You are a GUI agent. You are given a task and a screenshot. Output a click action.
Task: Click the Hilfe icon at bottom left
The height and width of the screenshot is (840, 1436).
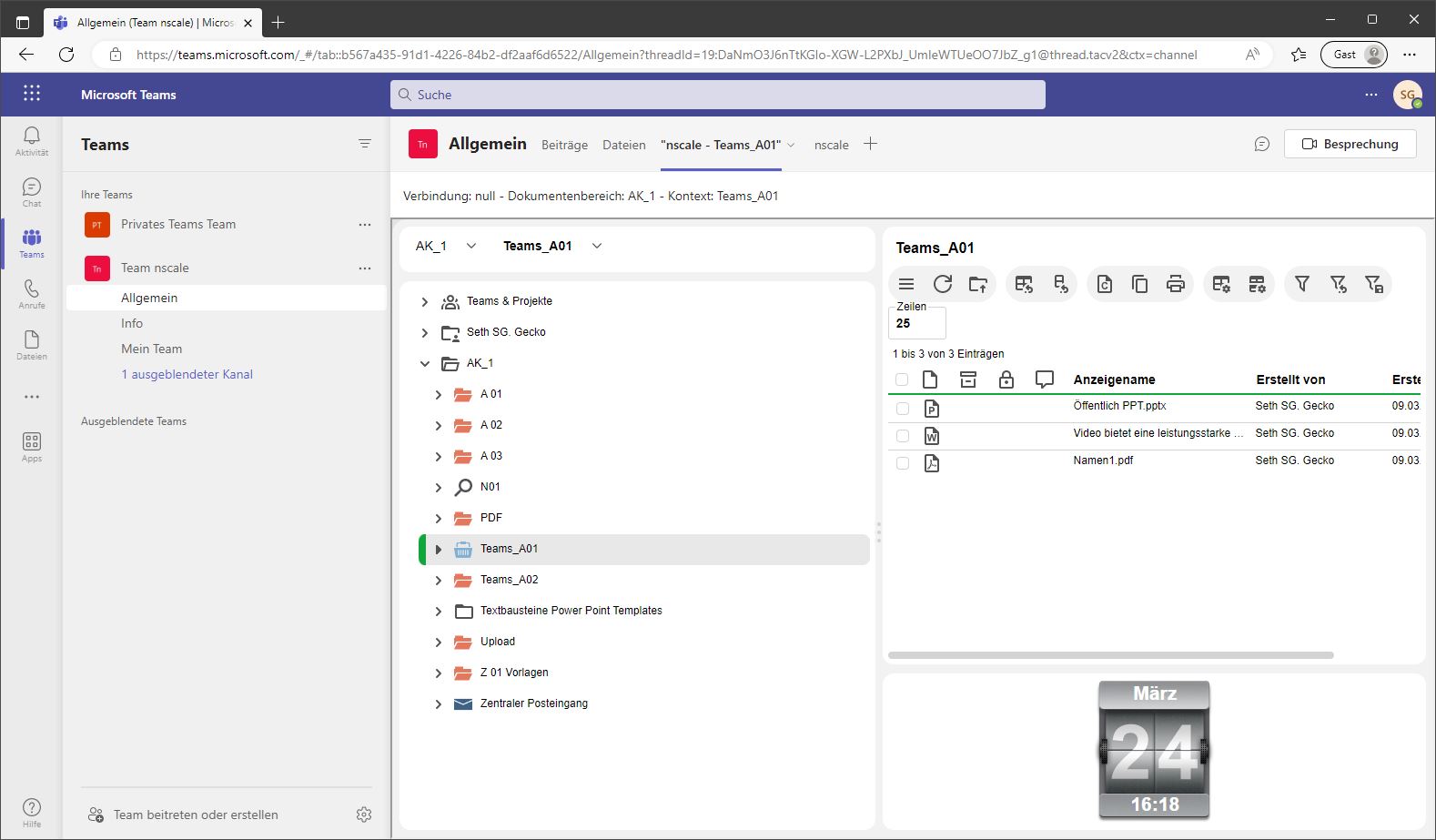point(32,812)
